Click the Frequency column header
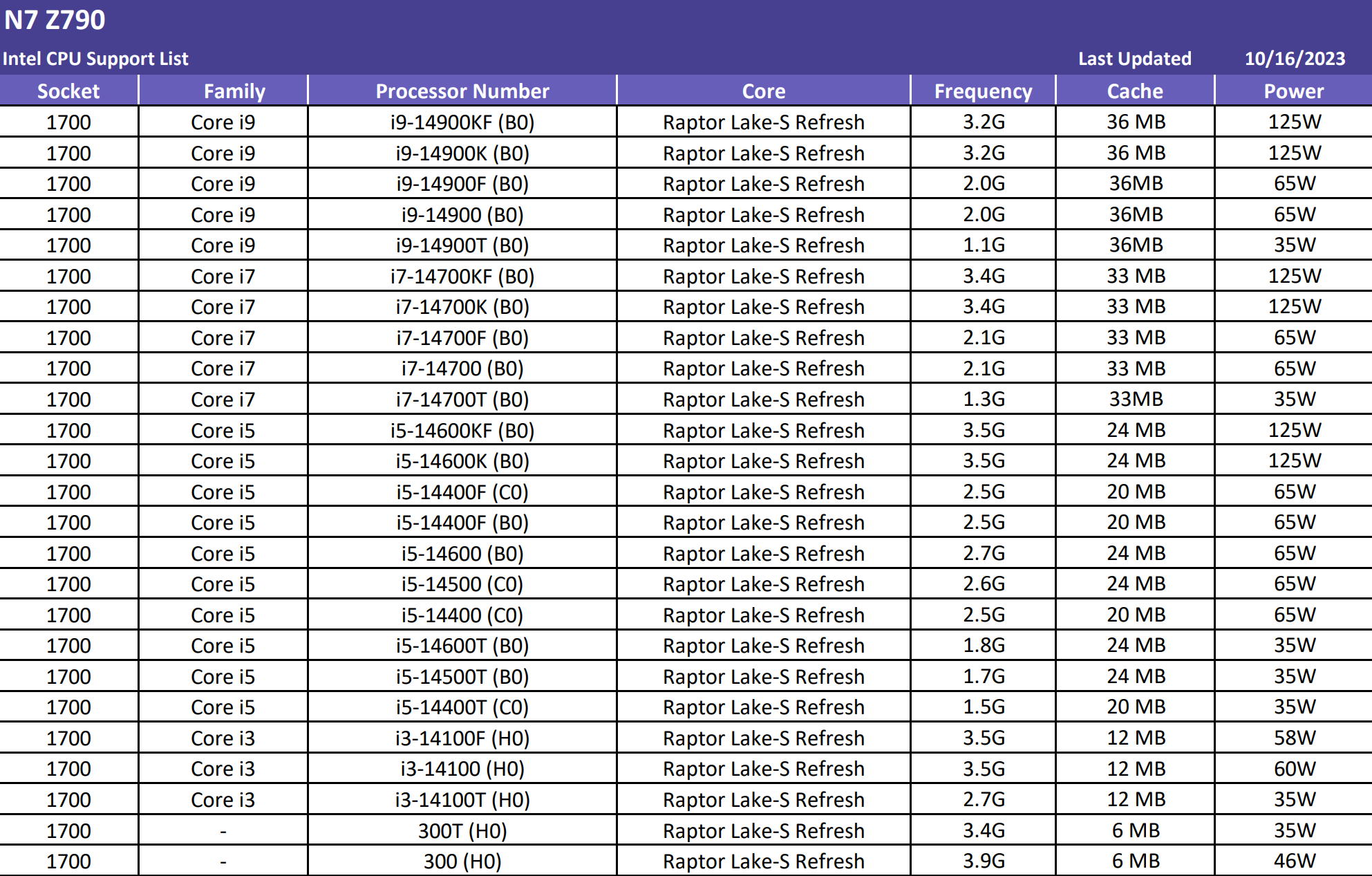The height and width of the screenshot is (876, 1372). tap(984, 91)
